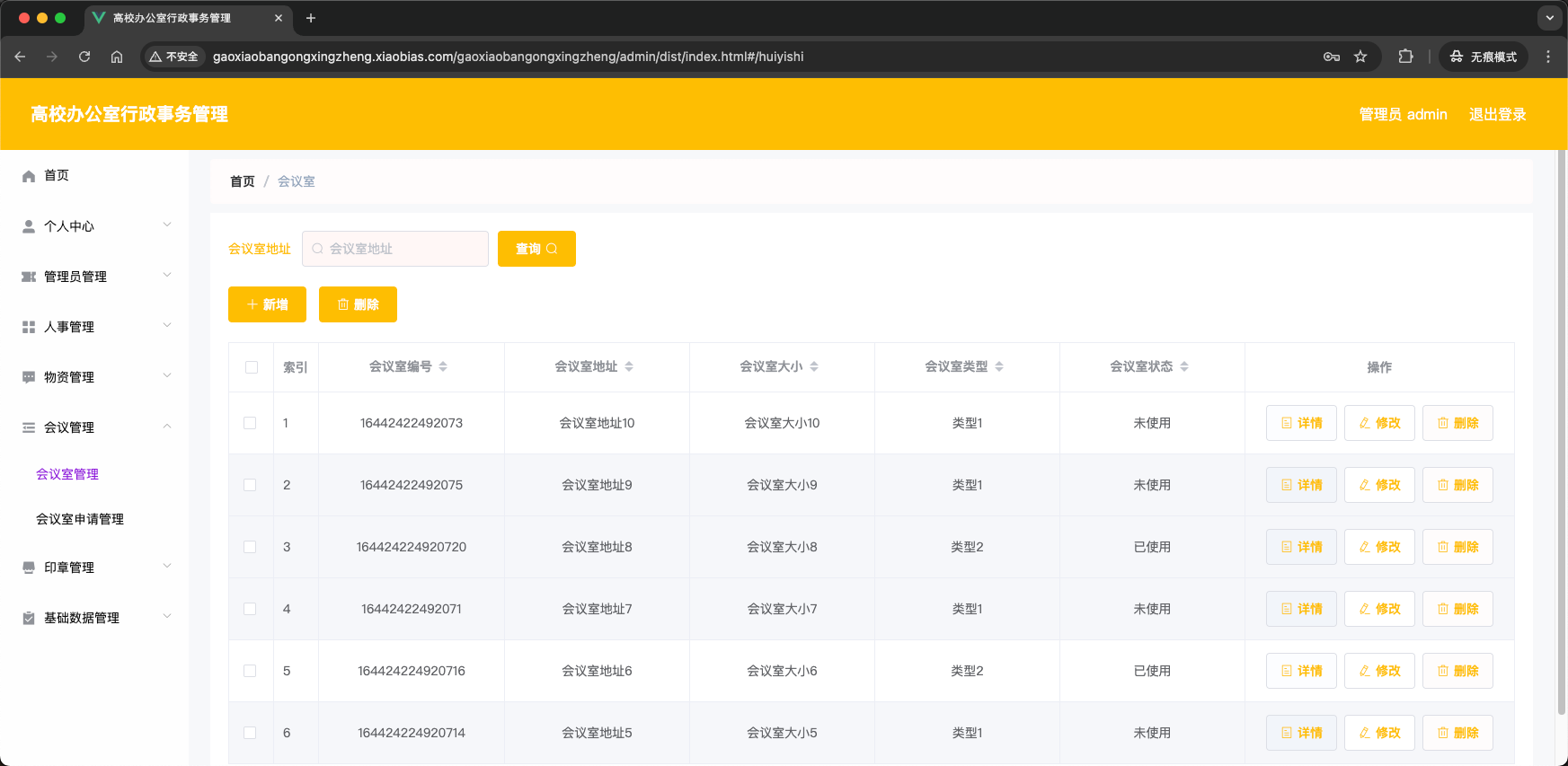The image size is (1568, 766).
Task: Check the row for 16442422492073
Action: (x=250, y=423)
